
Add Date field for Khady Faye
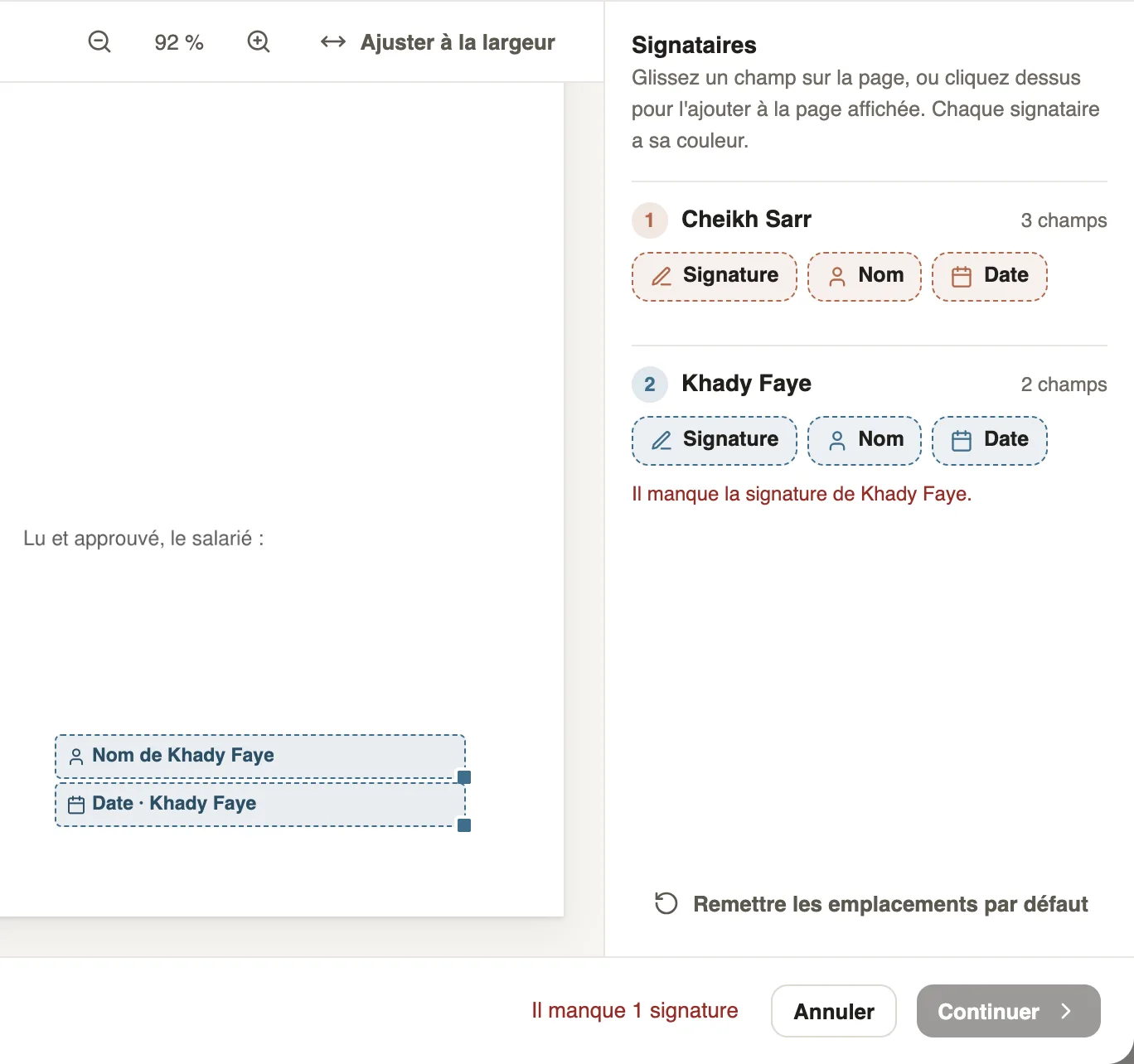[x=990, y=440]
